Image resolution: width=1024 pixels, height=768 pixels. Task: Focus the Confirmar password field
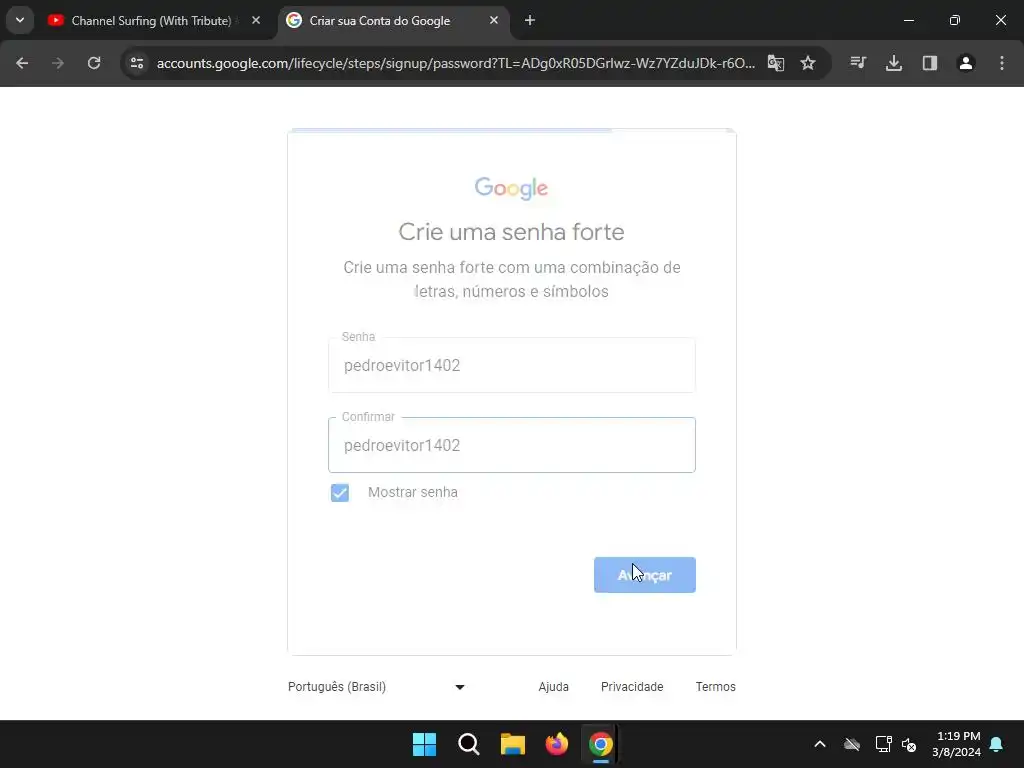point(511,445)
